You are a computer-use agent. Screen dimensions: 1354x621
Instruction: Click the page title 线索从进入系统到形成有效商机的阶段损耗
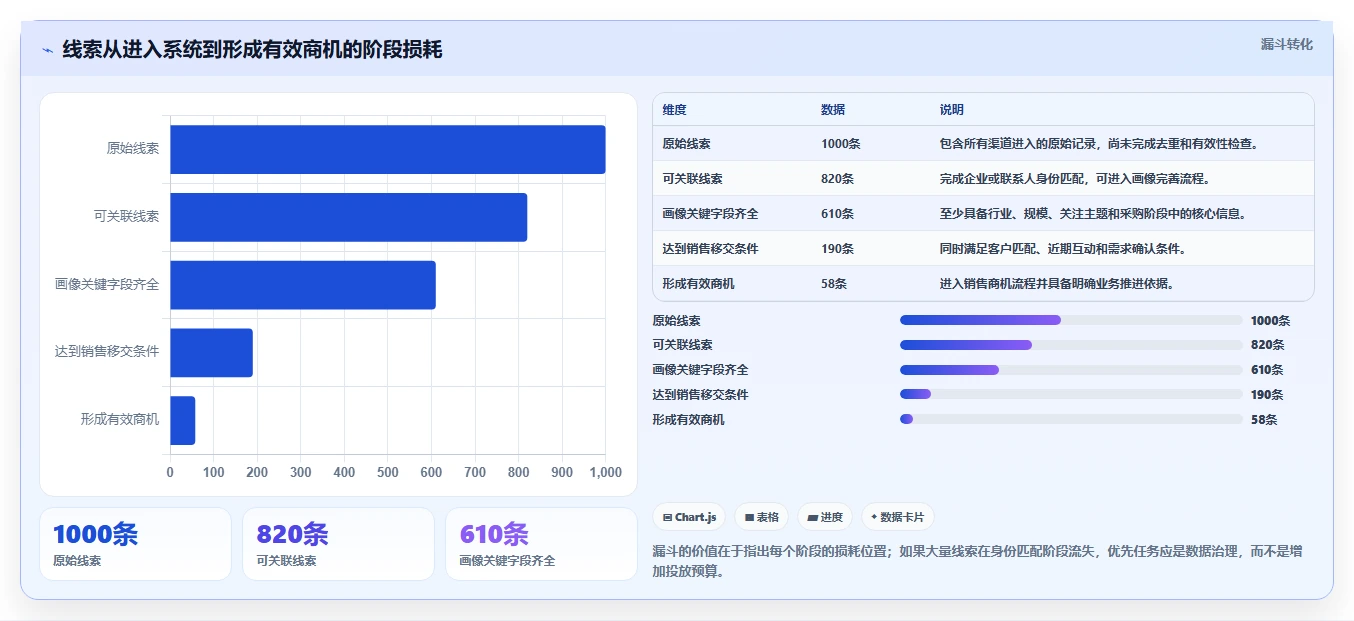tap(252, 50)
